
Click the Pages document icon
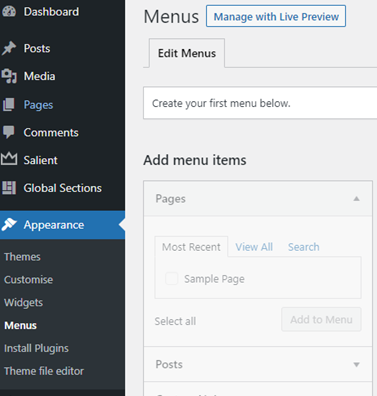(x=9, y=105)
